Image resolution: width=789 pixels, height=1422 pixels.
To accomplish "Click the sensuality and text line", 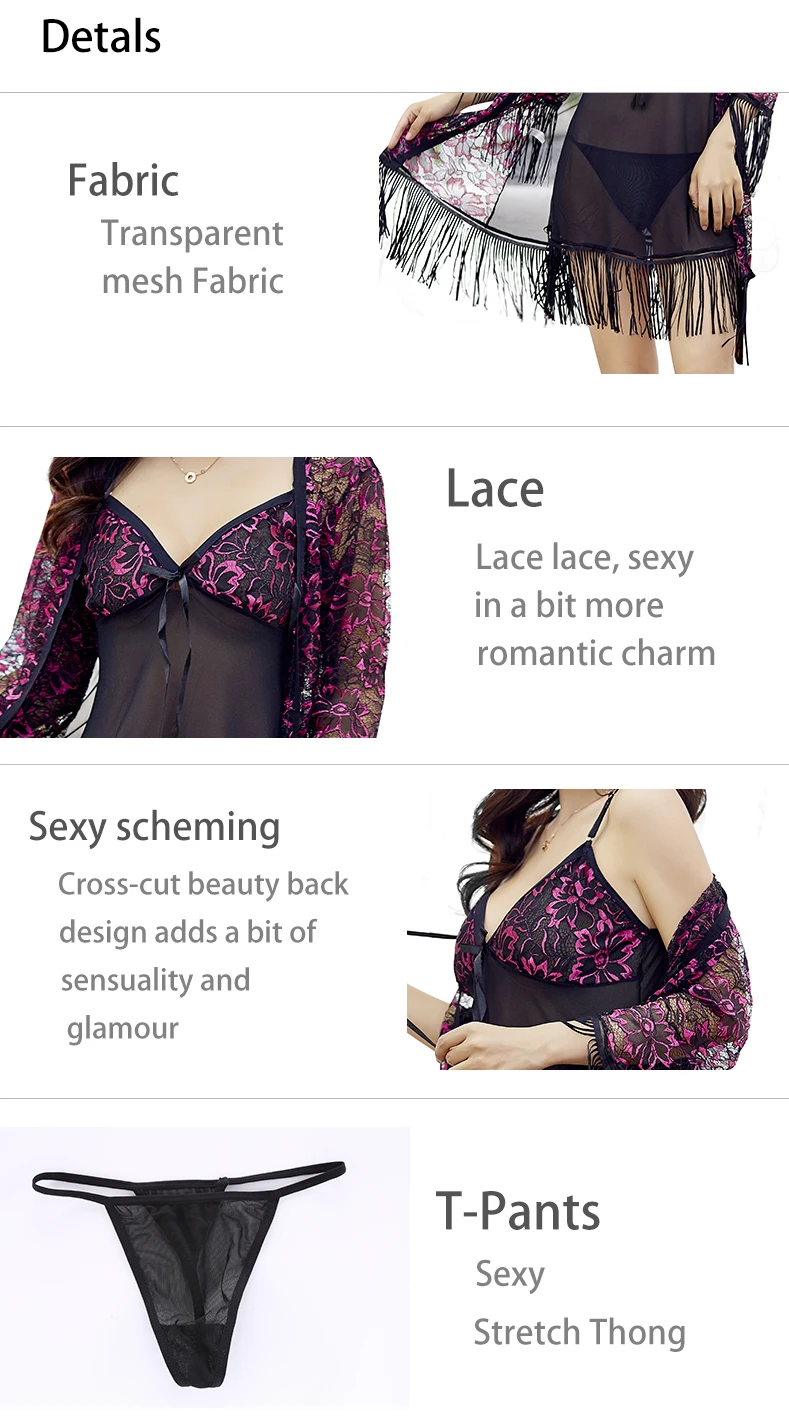I will [x=155, y=980].
